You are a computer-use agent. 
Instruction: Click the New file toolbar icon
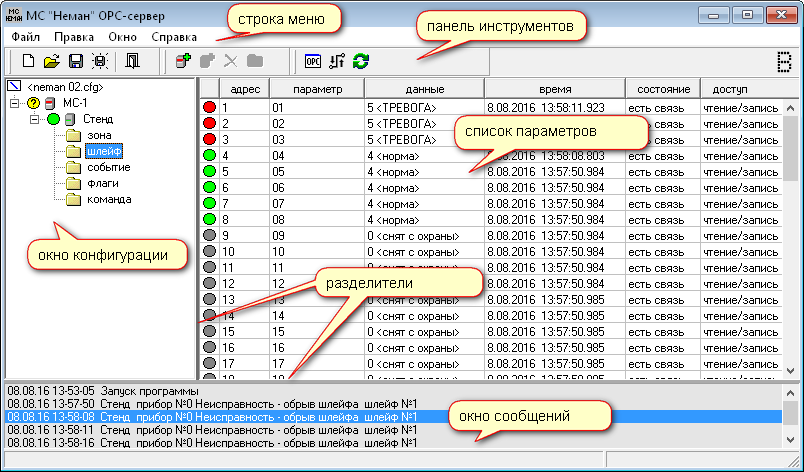point(28,61)
